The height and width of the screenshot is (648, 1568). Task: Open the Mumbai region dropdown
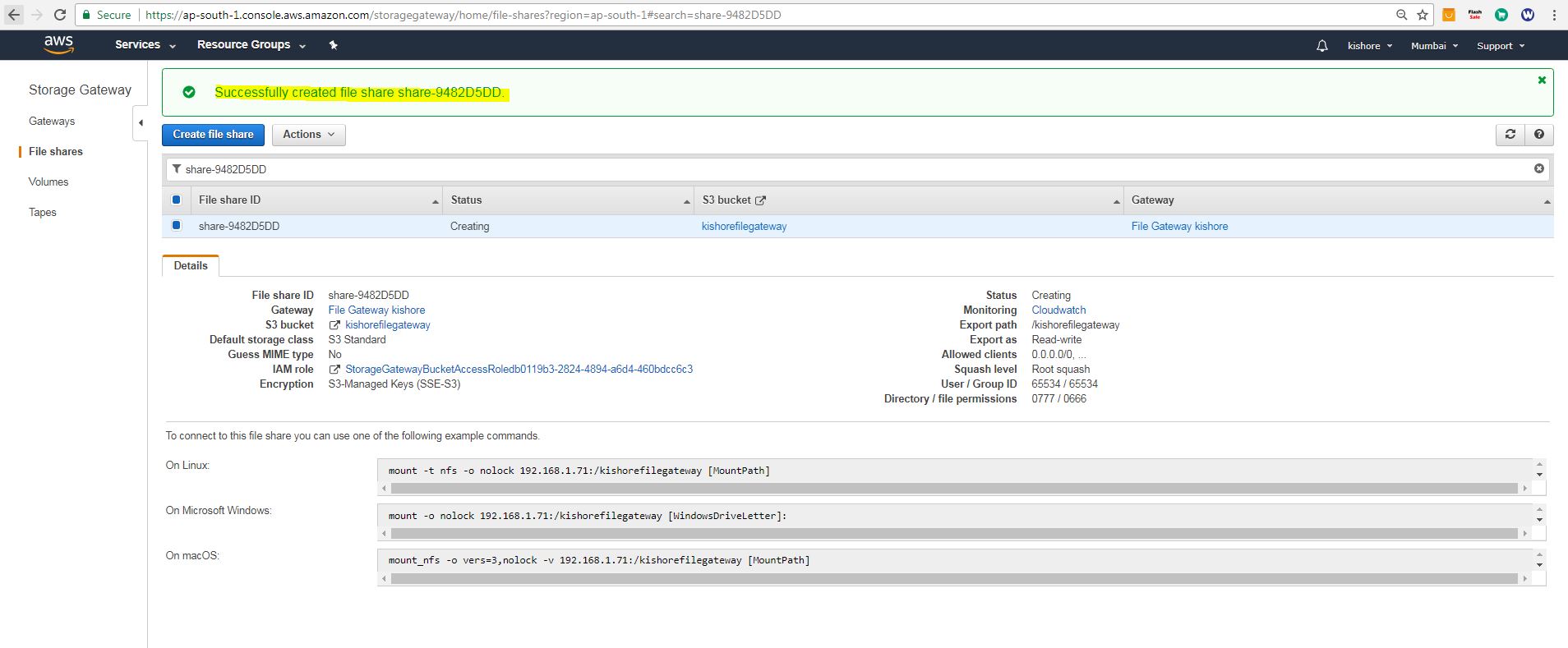(1434, 46)
